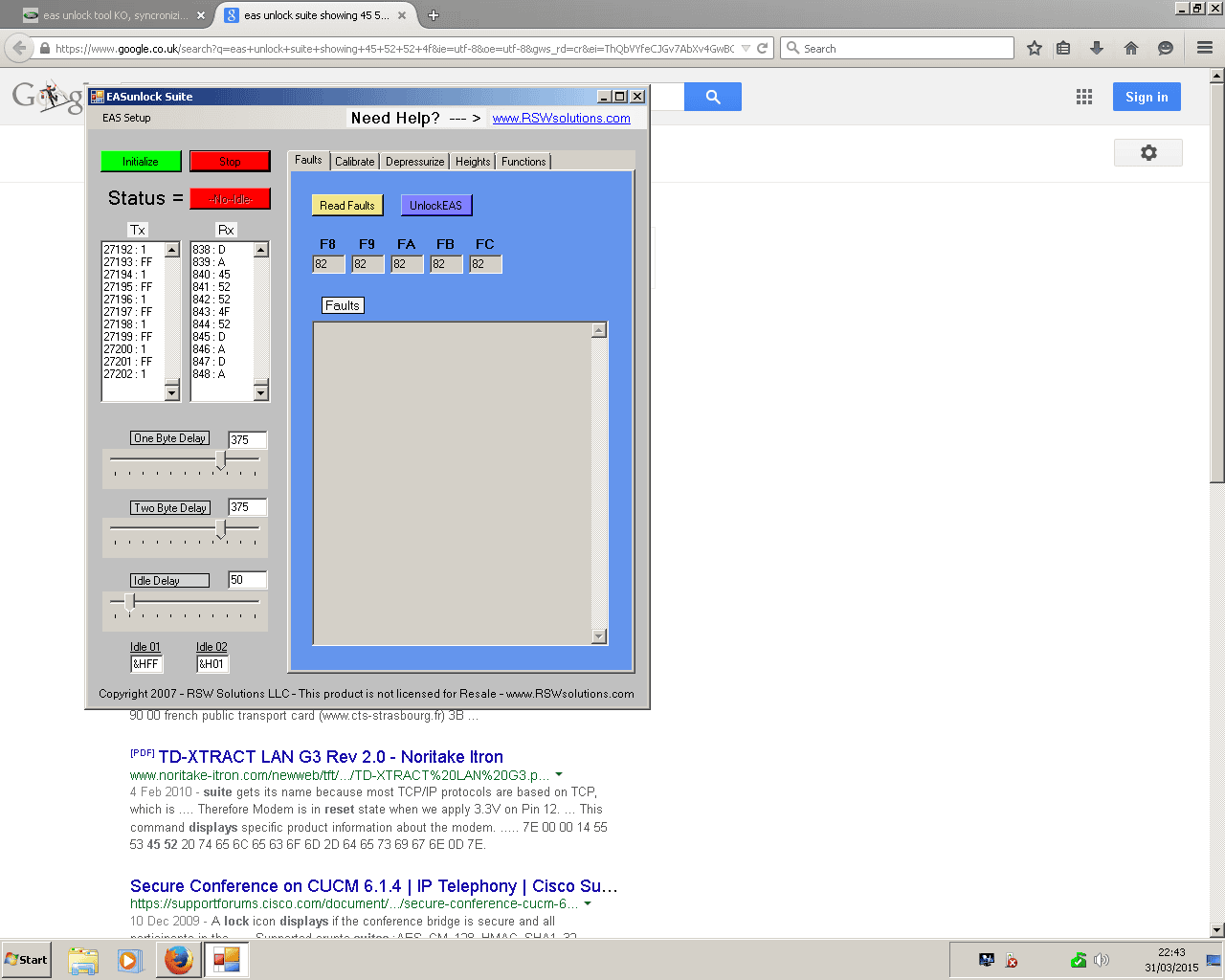Click the Windows Start button
The image size is (1225, 980).
click(x=26, y=960)
